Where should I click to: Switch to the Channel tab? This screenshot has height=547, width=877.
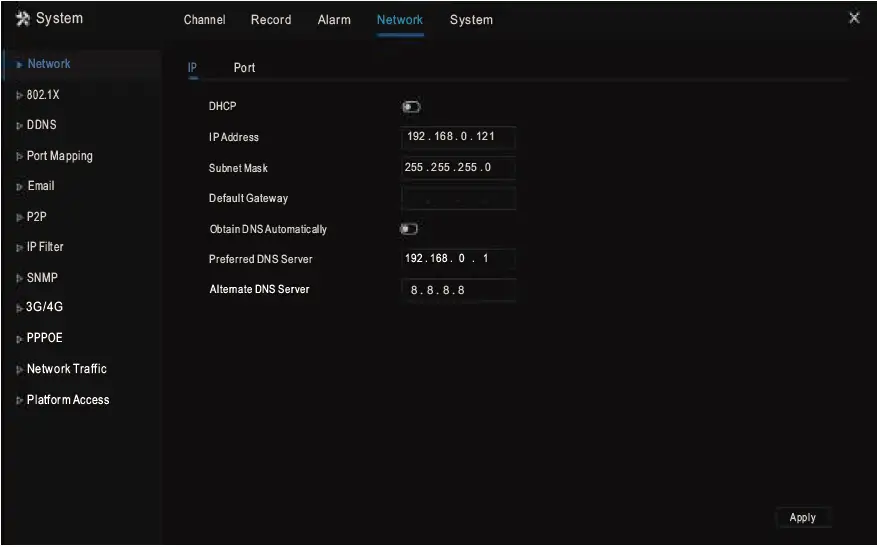tap(204, 20)
